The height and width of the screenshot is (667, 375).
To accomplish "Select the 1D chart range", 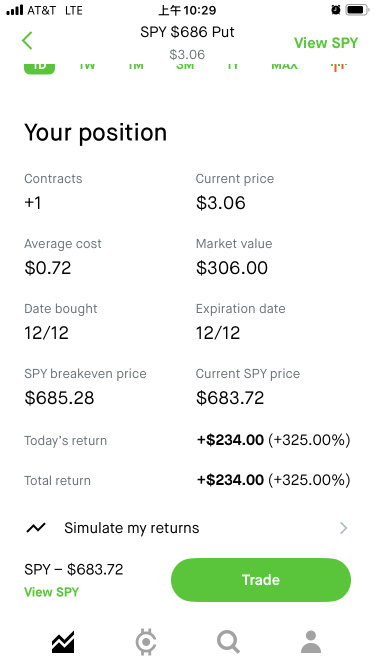I will click(x=40, y=67).
